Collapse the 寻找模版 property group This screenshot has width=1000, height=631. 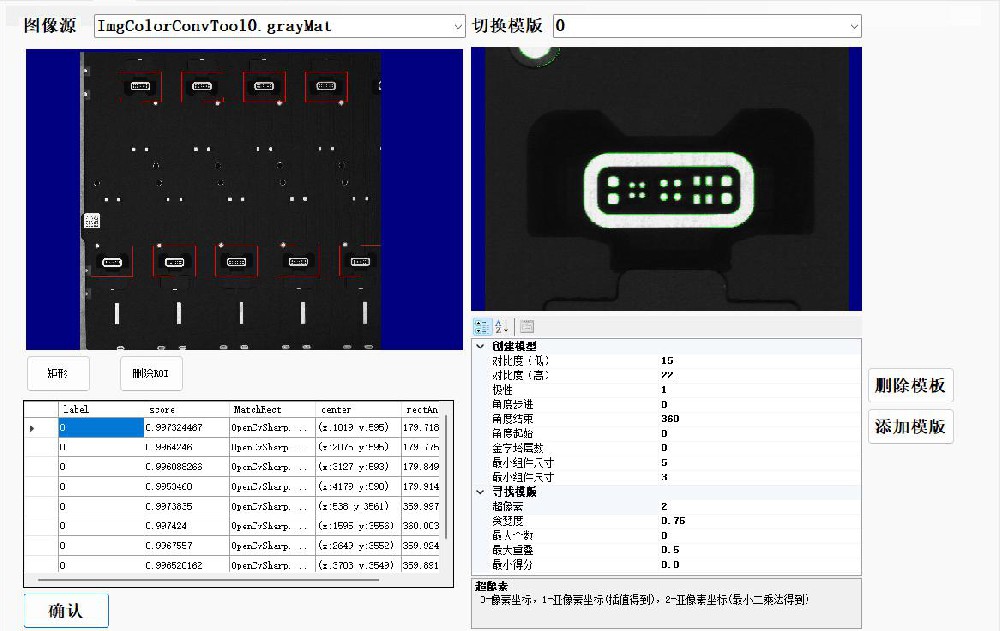tap(480, 492)
